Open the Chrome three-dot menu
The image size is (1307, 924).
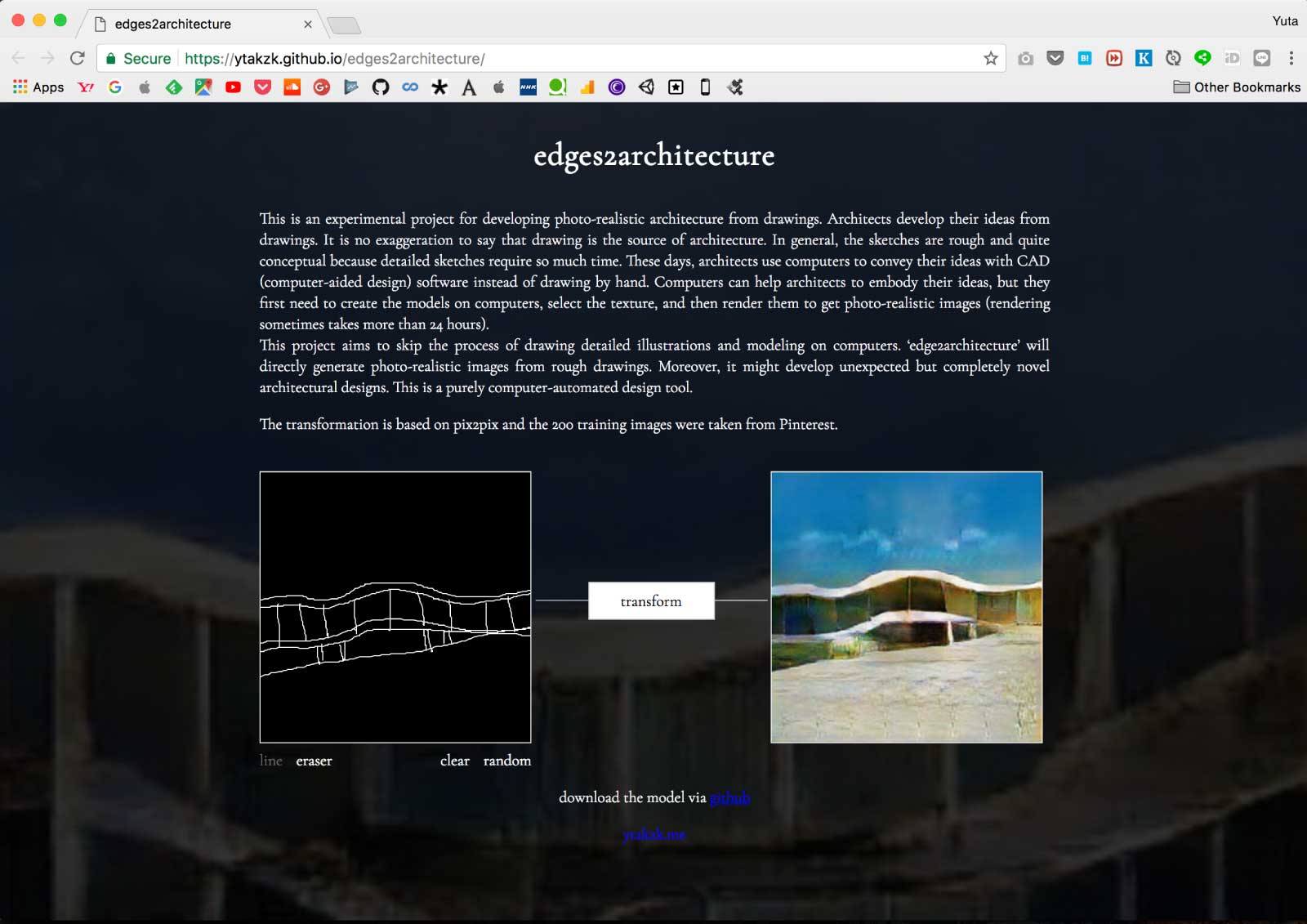click(x=1291, y=58)
